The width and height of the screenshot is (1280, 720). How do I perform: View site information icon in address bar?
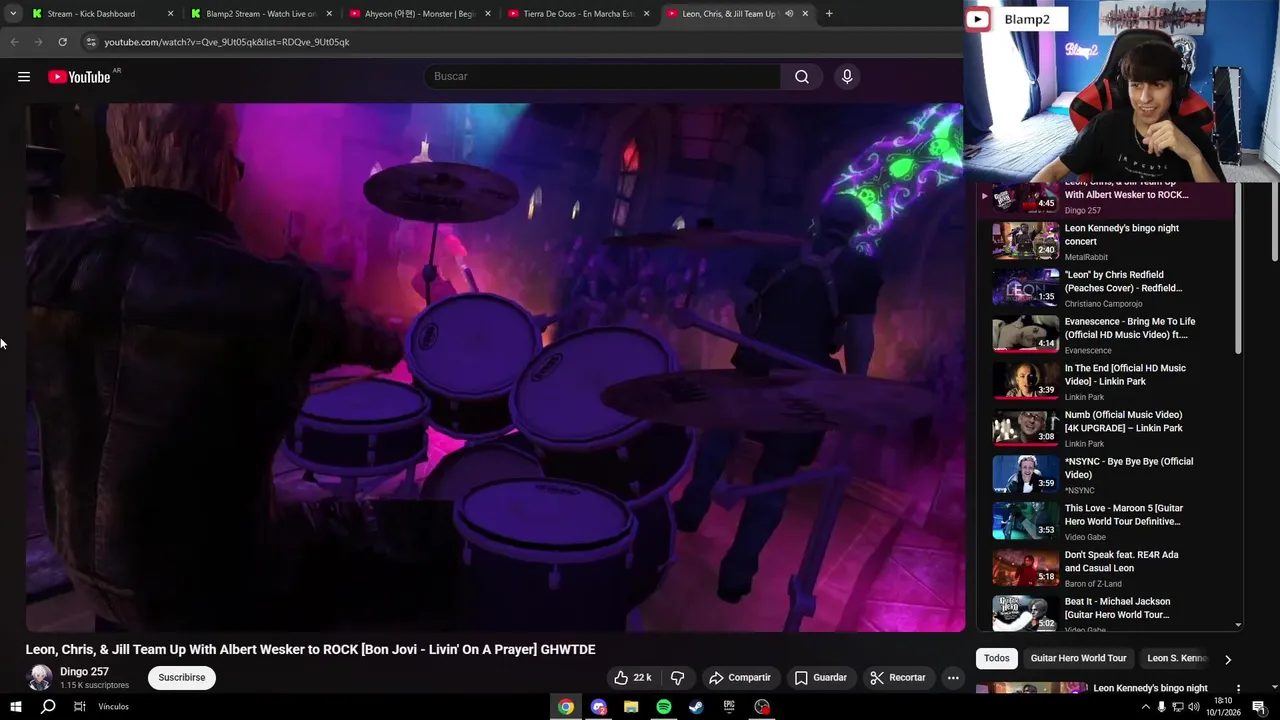click(x=90, y=42)
